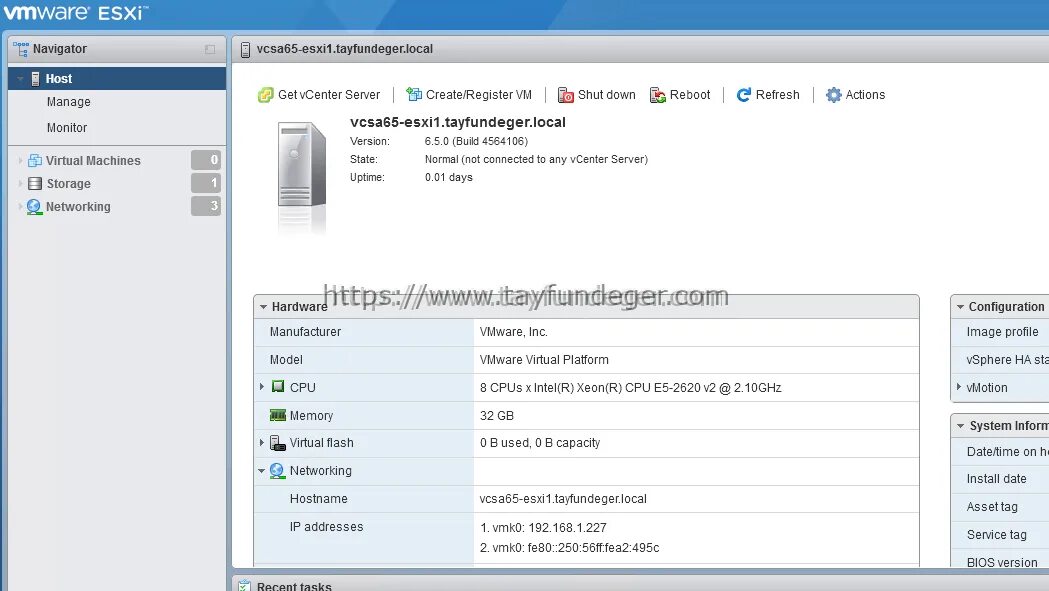Open Networking in Navigator sidebar

point(78,207)
